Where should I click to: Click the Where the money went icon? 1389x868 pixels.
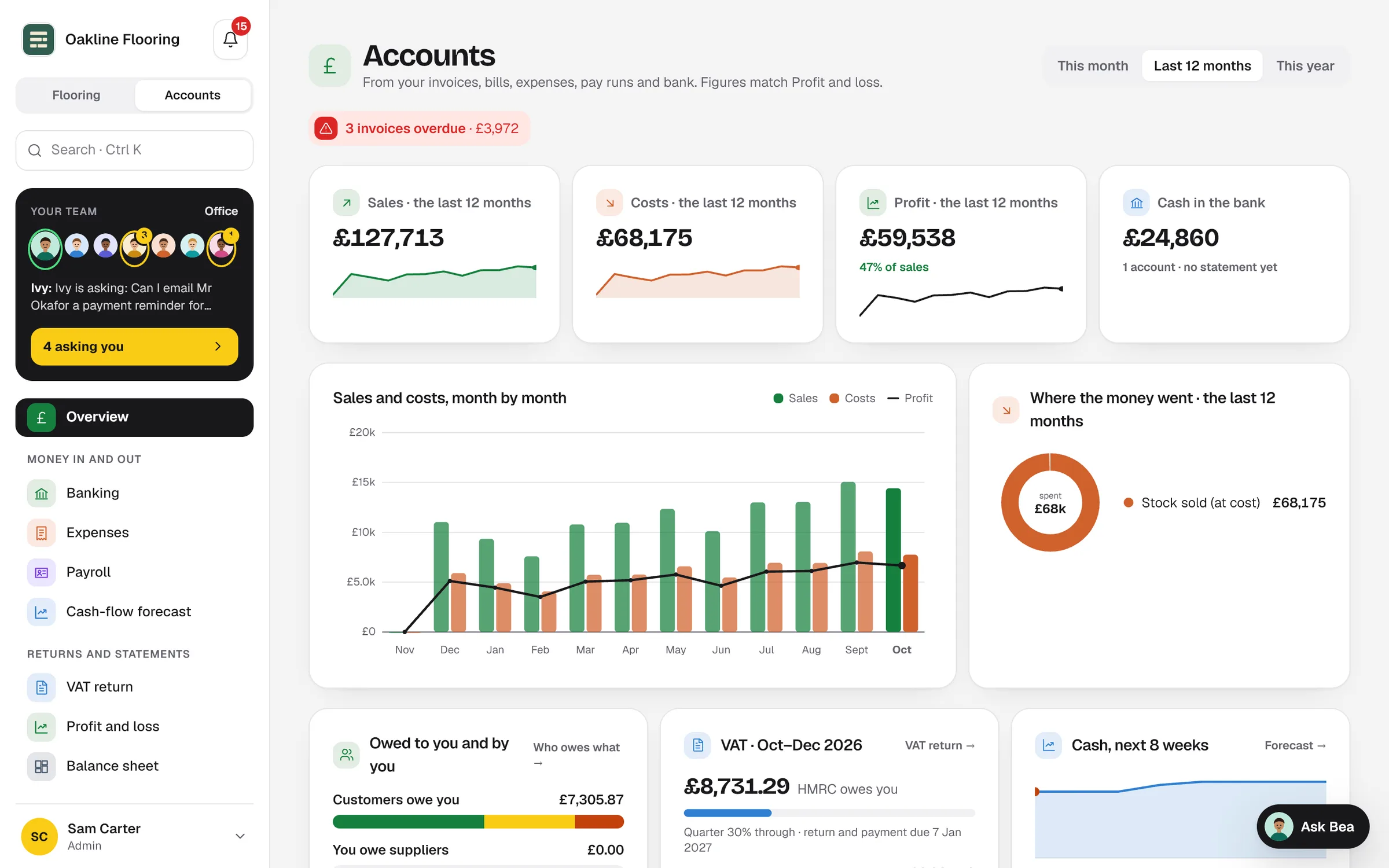[1006, 410]
